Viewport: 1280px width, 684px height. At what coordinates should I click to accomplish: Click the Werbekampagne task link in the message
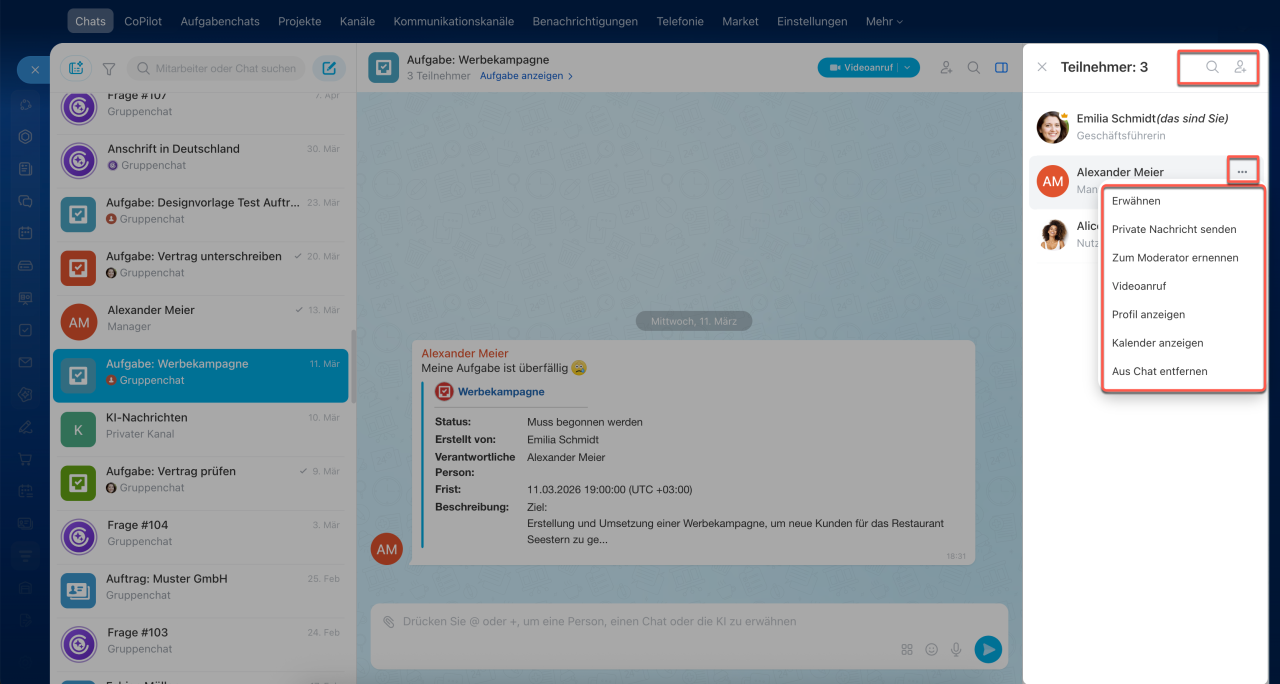click(501, 392)
